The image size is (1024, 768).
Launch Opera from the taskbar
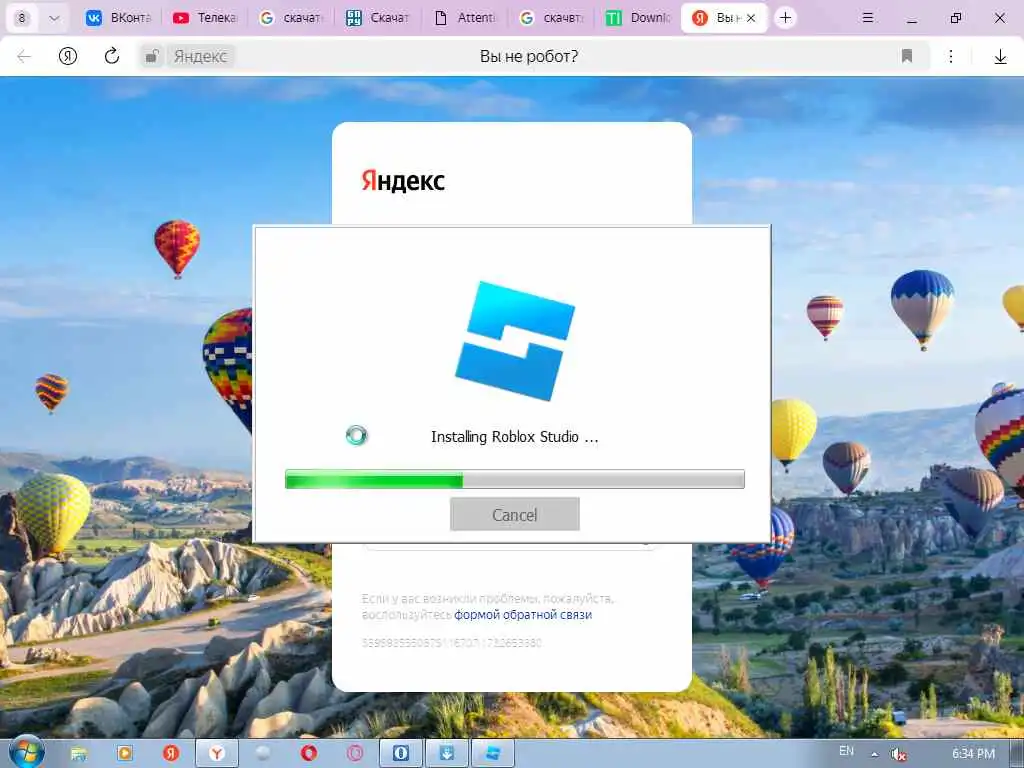(309, 753)
